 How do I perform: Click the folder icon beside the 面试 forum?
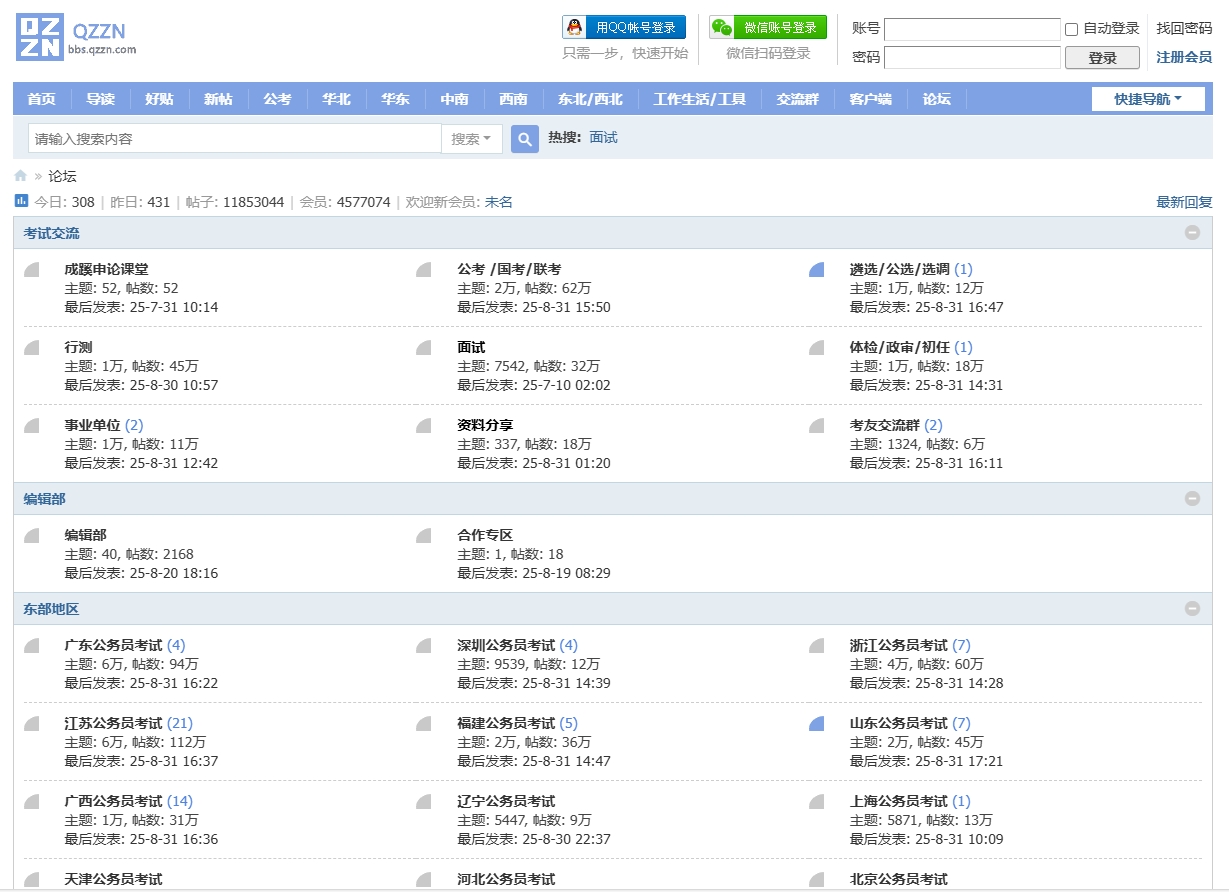(424, 347)
